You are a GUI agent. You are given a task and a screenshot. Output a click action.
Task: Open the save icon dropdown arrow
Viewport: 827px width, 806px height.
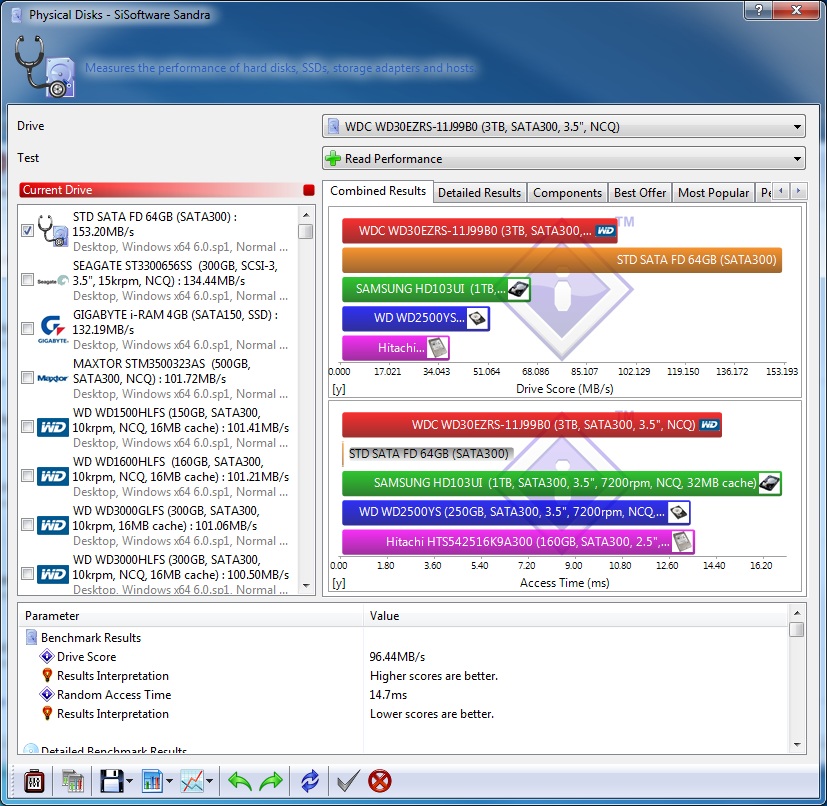pyautogui.click(x=130, y=781)
